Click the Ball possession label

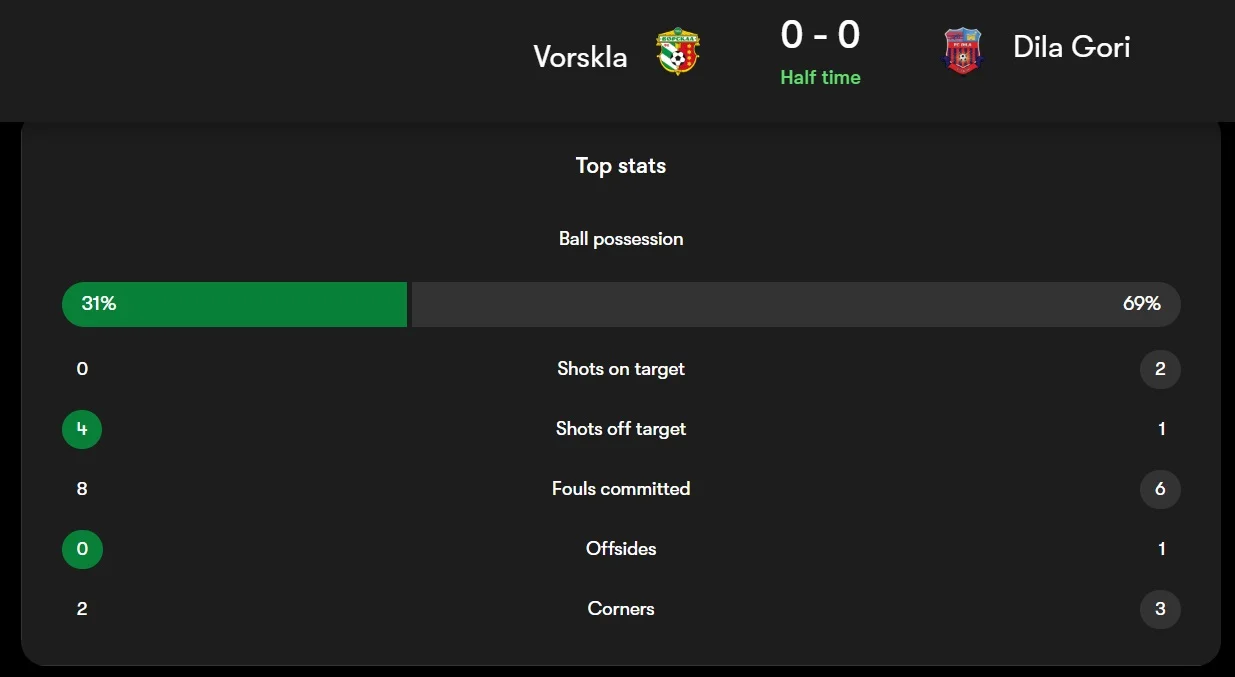pyautogui.click(x=621, y=239)
